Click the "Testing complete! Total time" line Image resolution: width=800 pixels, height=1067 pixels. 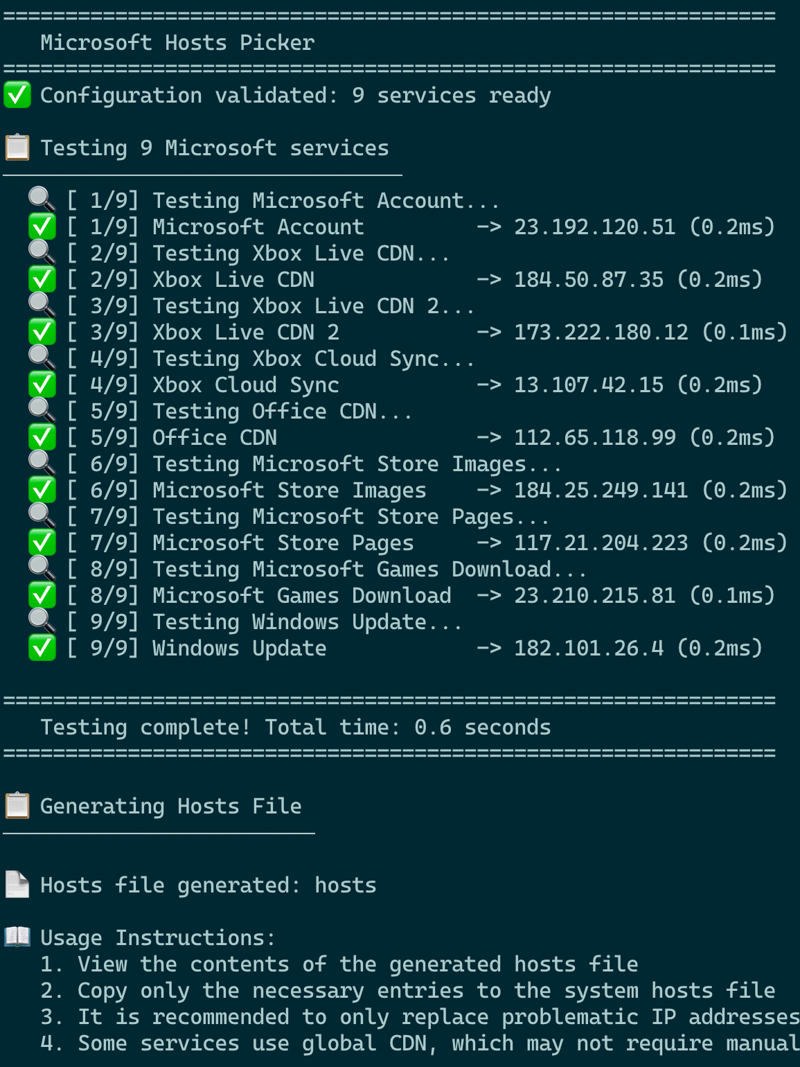tap(295, 727)
